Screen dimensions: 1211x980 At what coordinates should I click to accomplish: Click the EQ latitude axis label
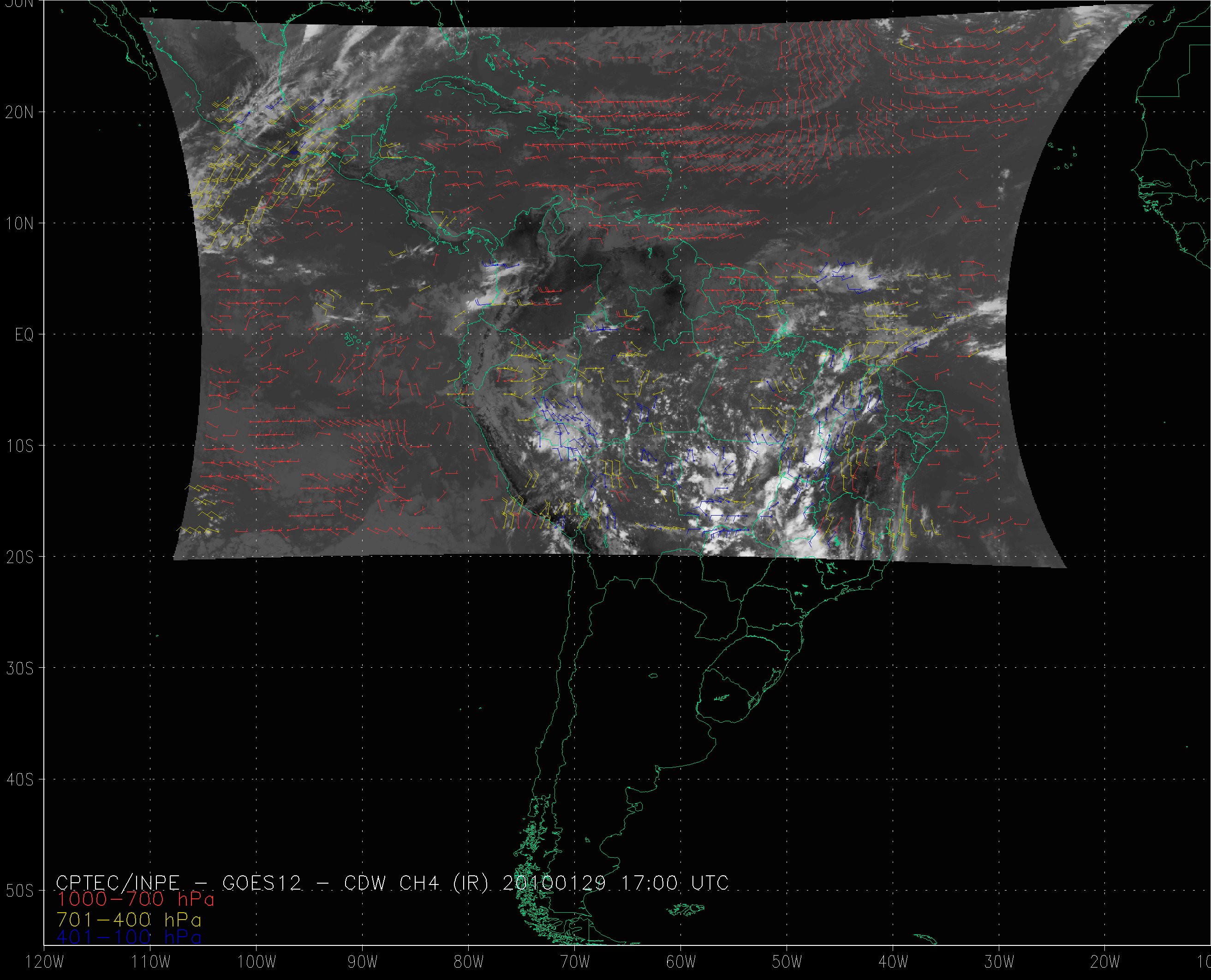(x=24, y=335)
